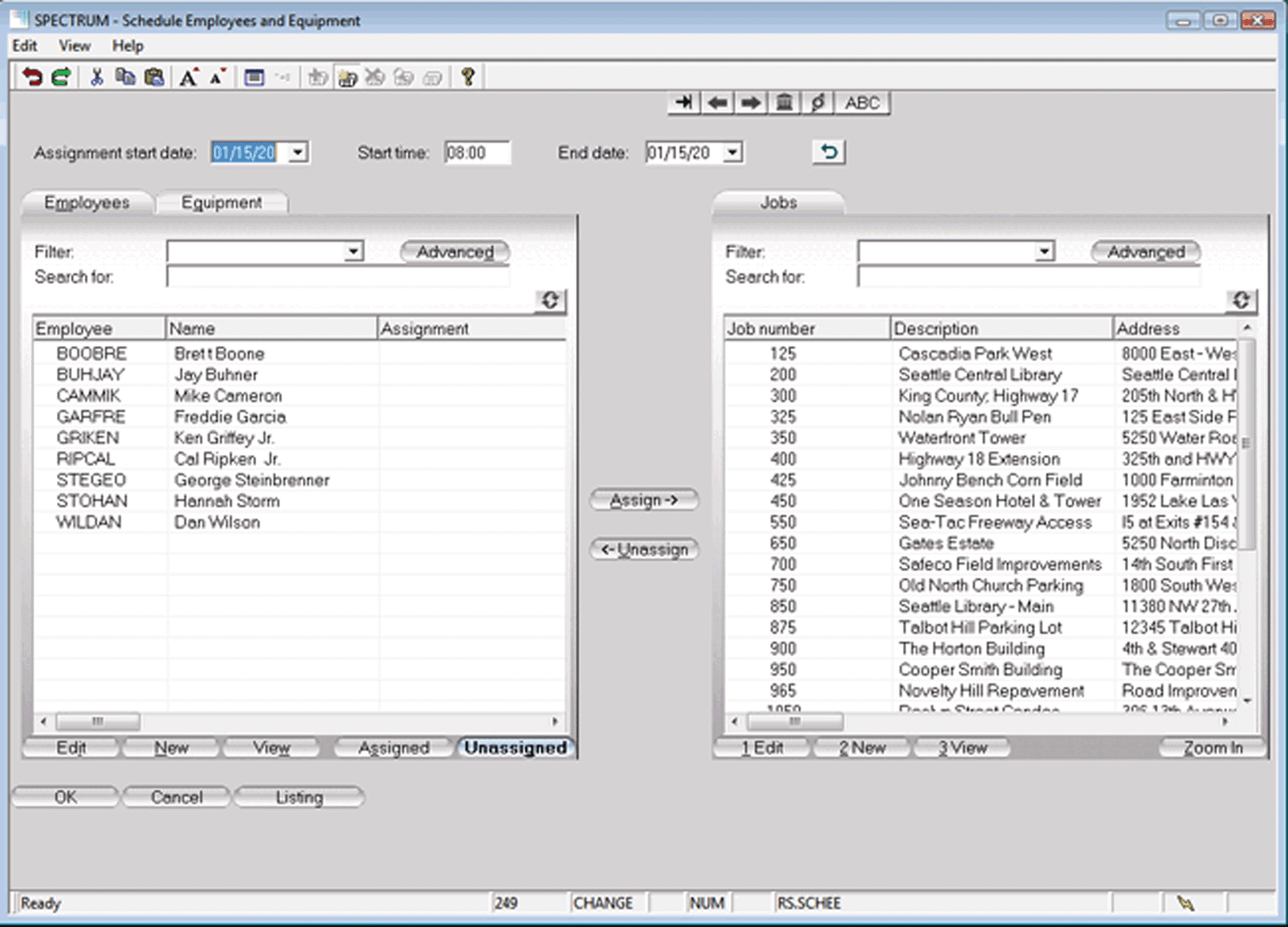Open the View menu
Image resolution: width=1288 pixels, height=927 pixels.
[x=75, y=46]
